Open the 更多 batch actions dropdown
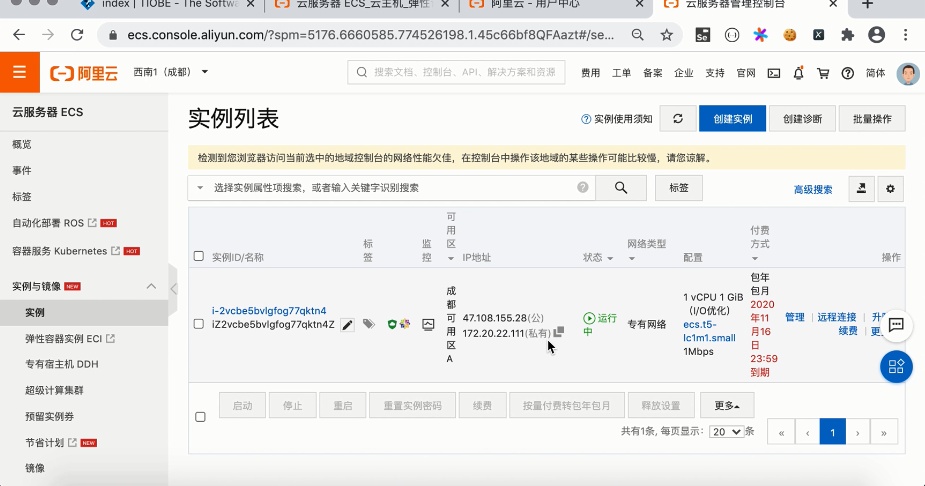 (x=727, y=405)
